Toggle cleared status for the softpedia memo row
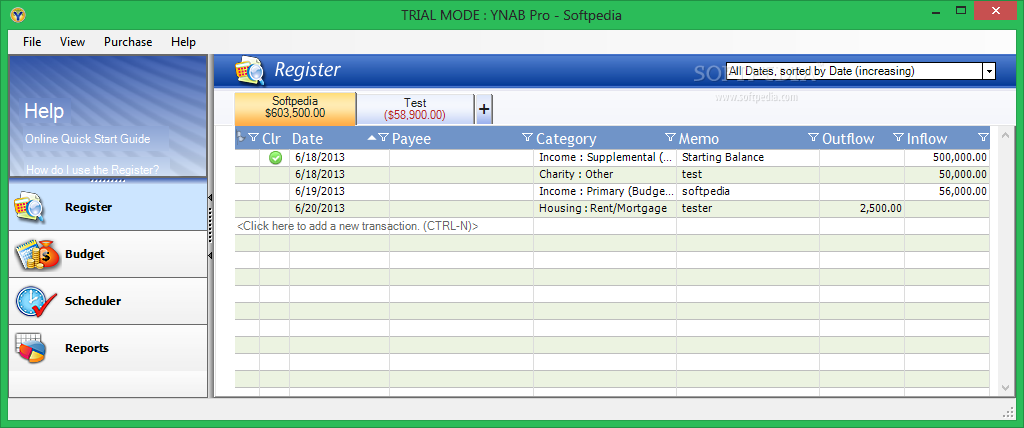 click(275, 191)
